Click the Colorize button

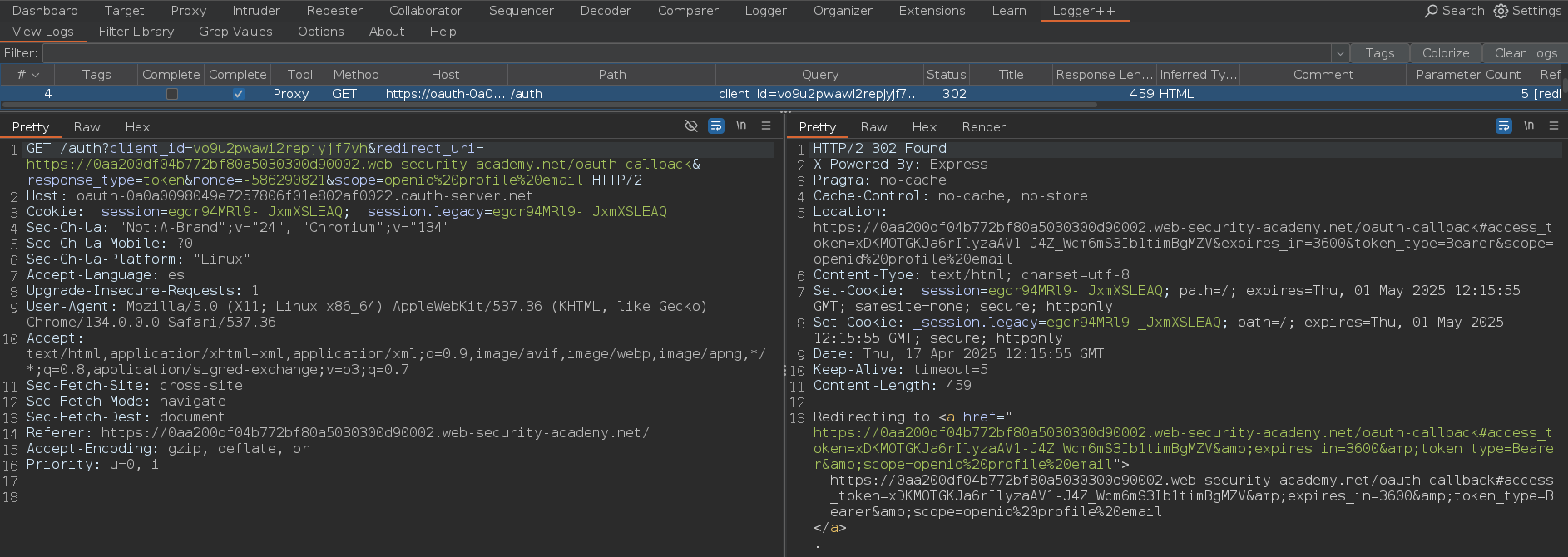click(x=1445, y=53)
